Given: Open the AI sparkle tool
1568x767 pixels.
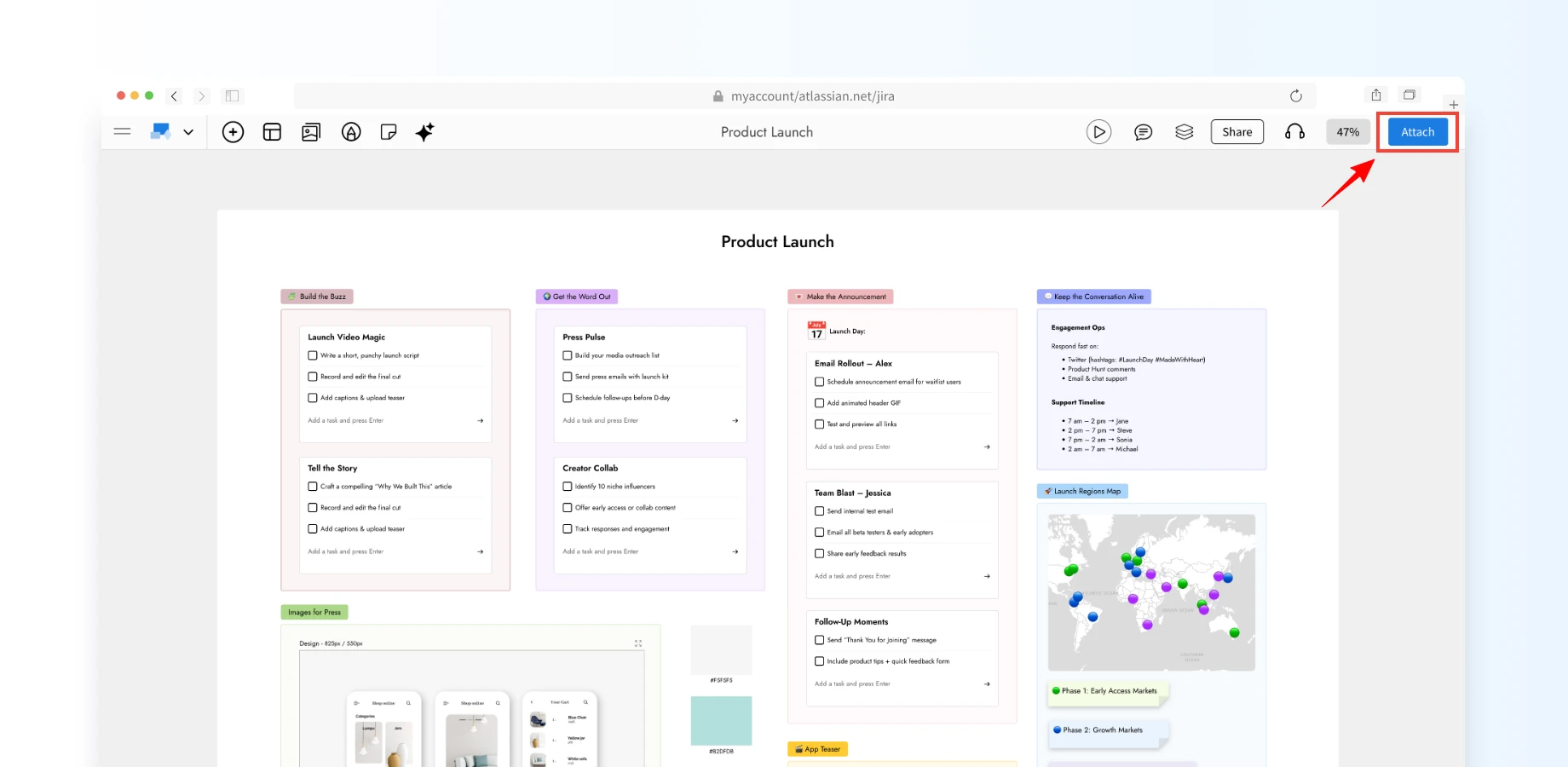Looking at the screenshot, I should [424, 132].
